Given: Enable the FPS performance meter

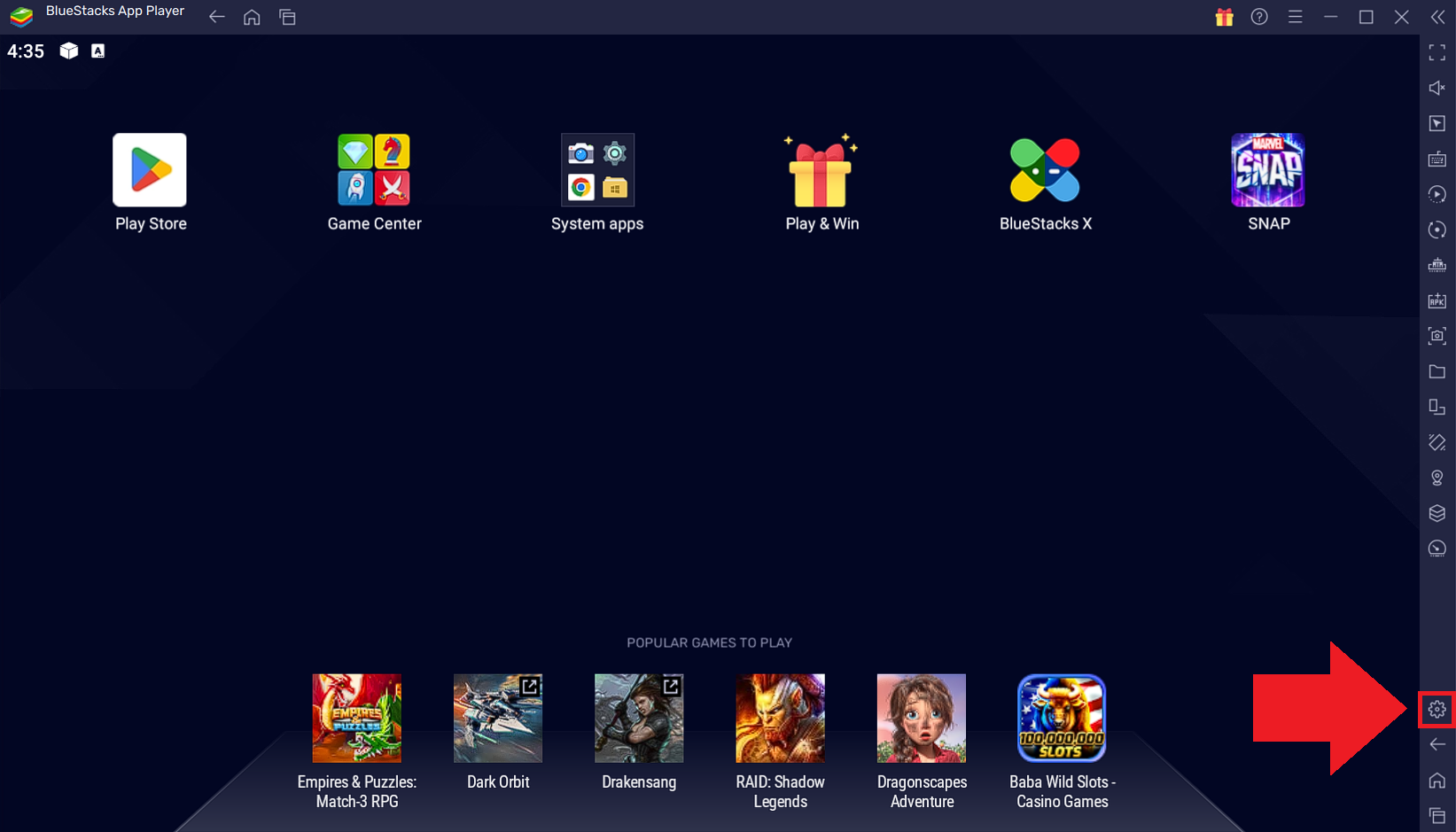Looking at the screenshot, I should [x=1437, y=548].
